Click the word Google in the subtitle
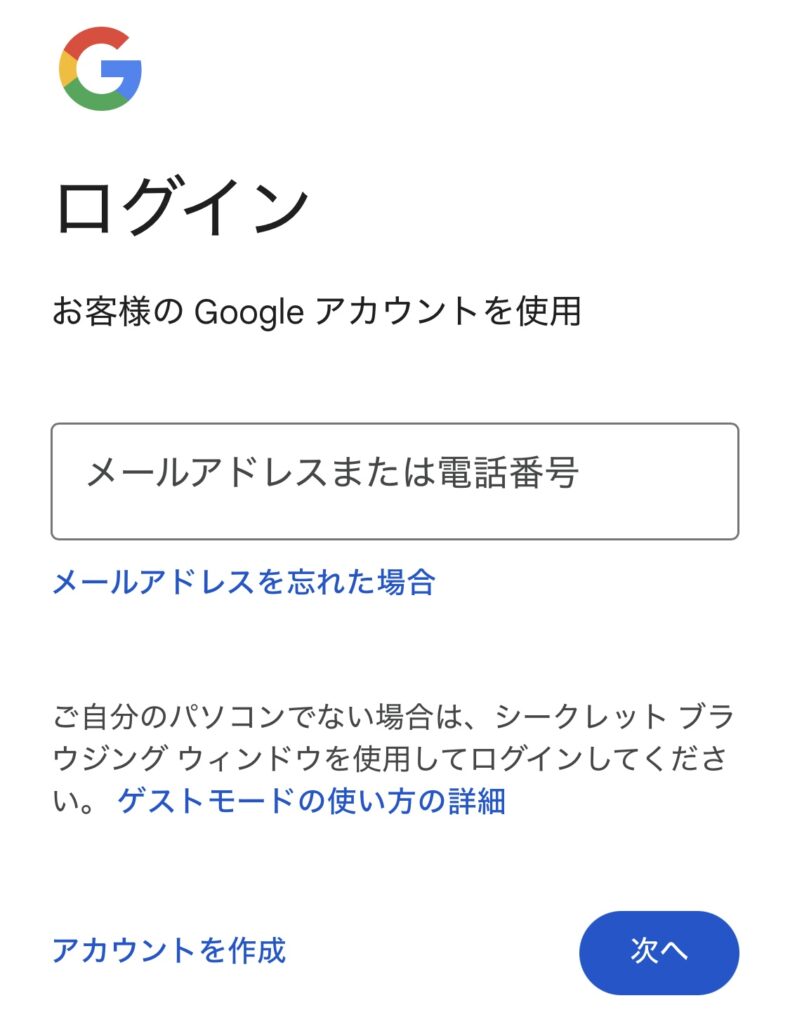 click(x=248, y=312)
